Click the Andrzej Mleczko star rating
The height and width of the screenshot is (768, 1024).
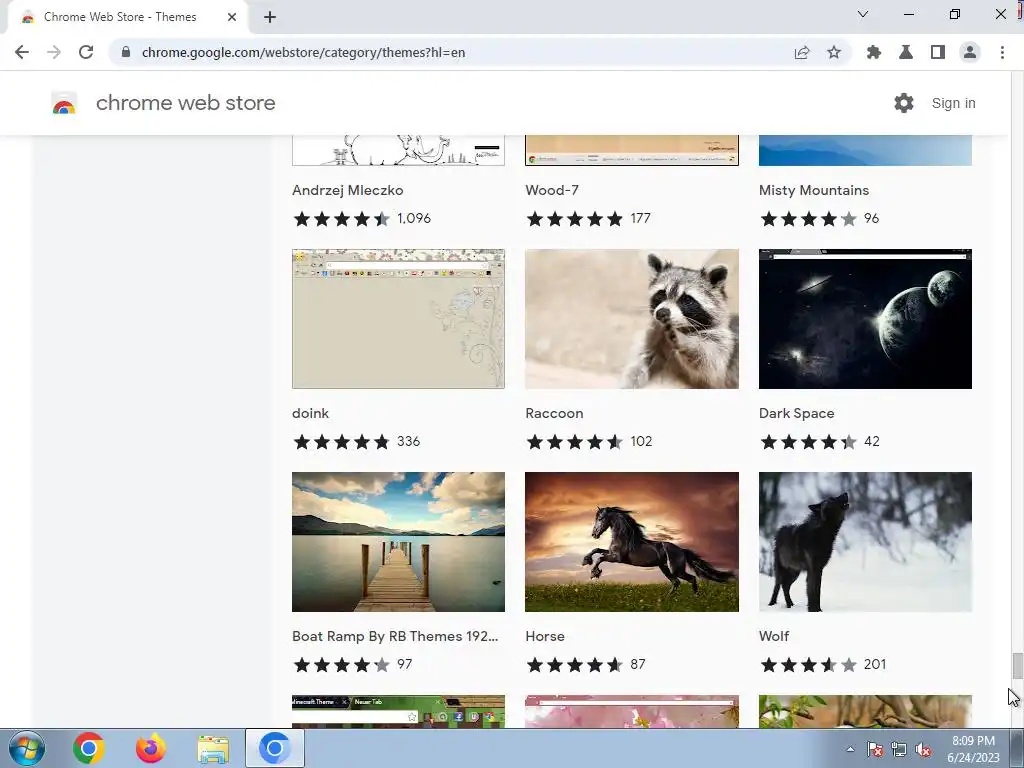342,219
